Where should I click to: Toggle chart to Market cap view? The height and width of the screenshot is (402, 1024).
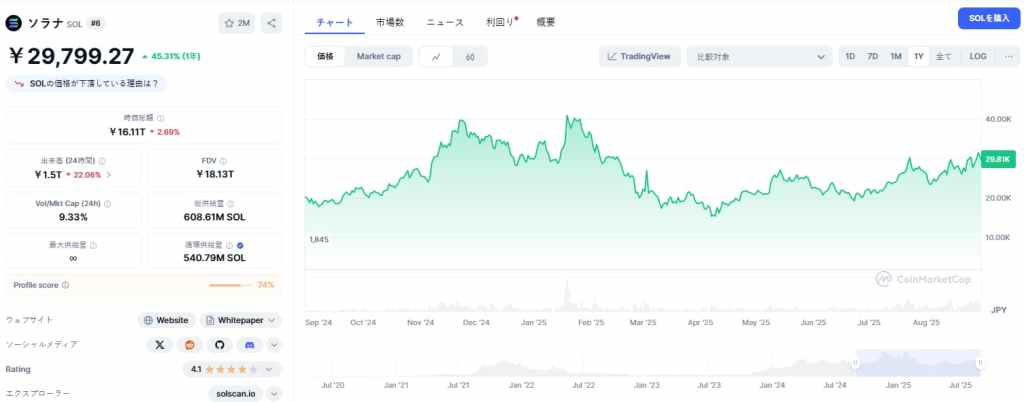(379, 57)
